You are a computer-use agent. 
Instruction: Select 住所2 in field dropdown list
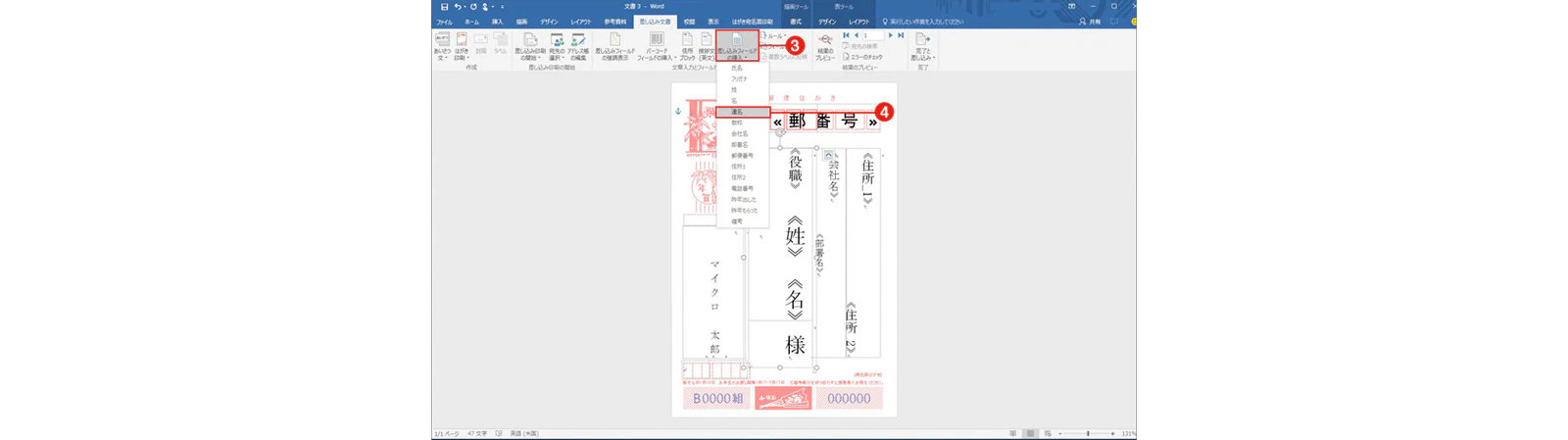tap(743, 177)
